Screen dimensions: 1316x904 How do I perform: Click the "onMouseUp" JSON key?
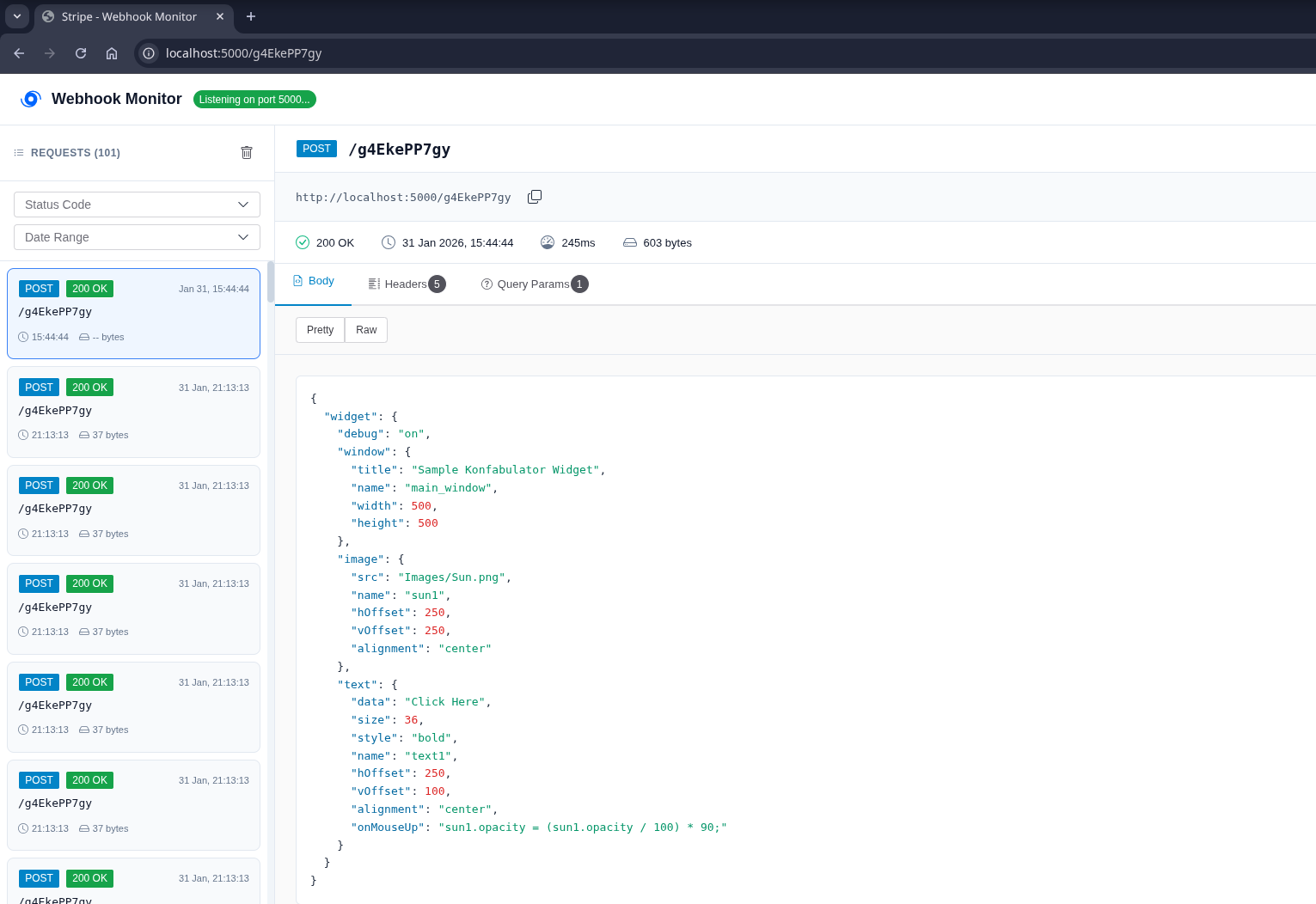388,828
